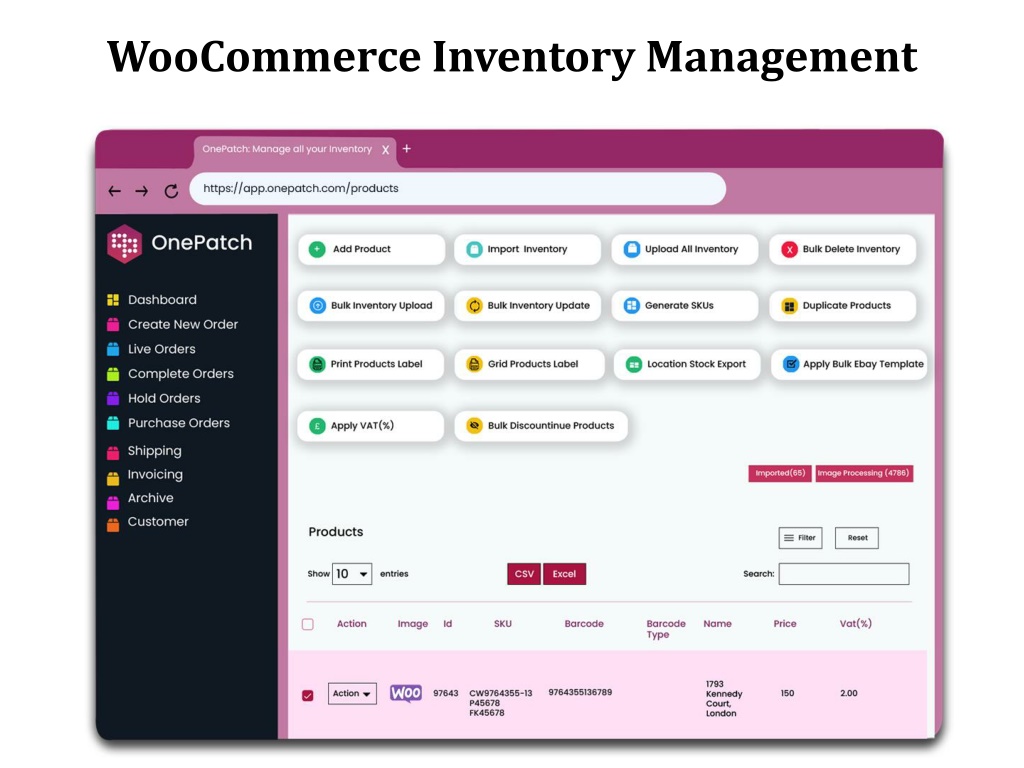
Task: Click the Apply VAT pound sign icon
Action: coord(317,426)
